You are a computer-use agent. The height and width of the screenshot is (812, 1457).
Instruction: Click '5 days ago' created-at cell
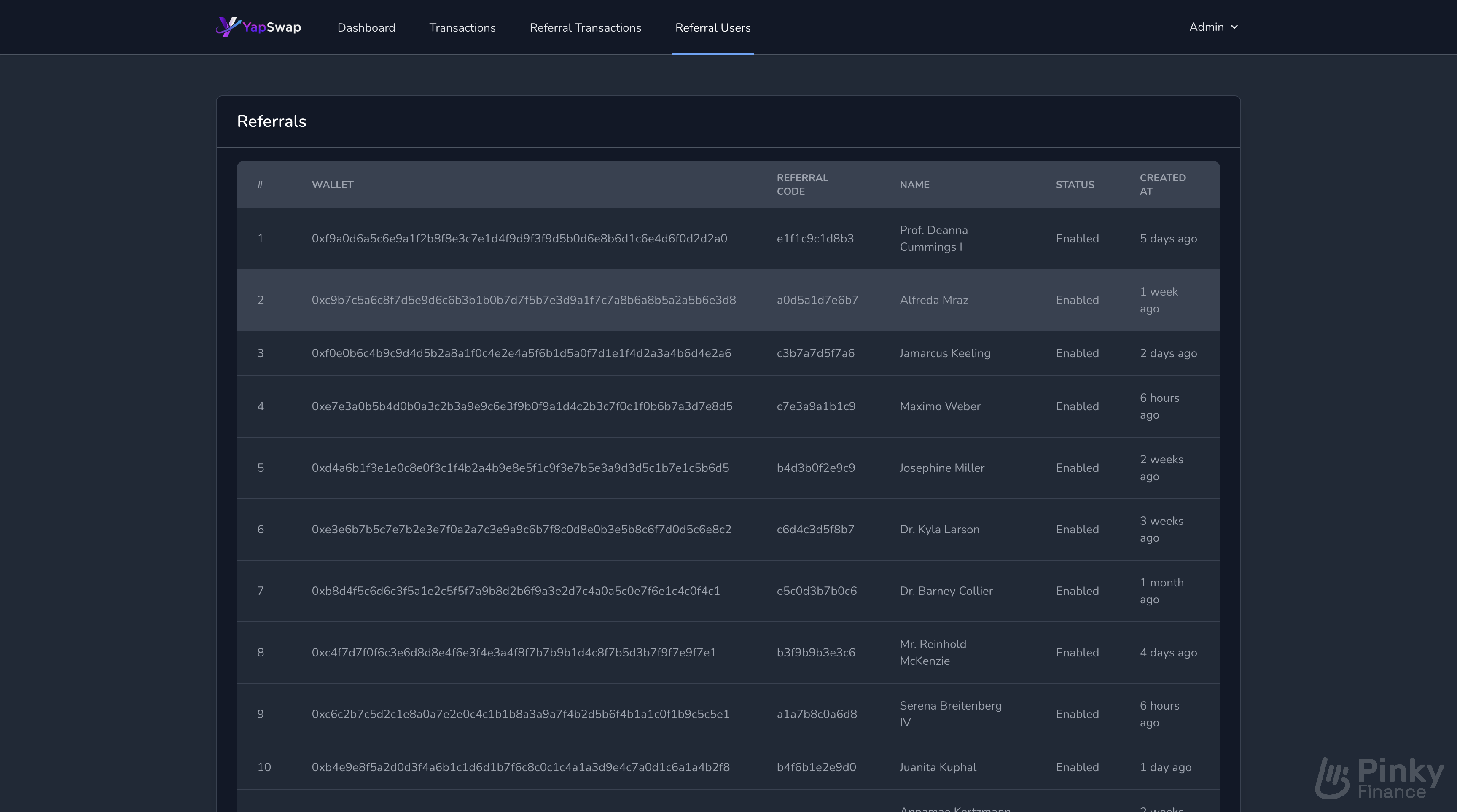point(1168,238)
